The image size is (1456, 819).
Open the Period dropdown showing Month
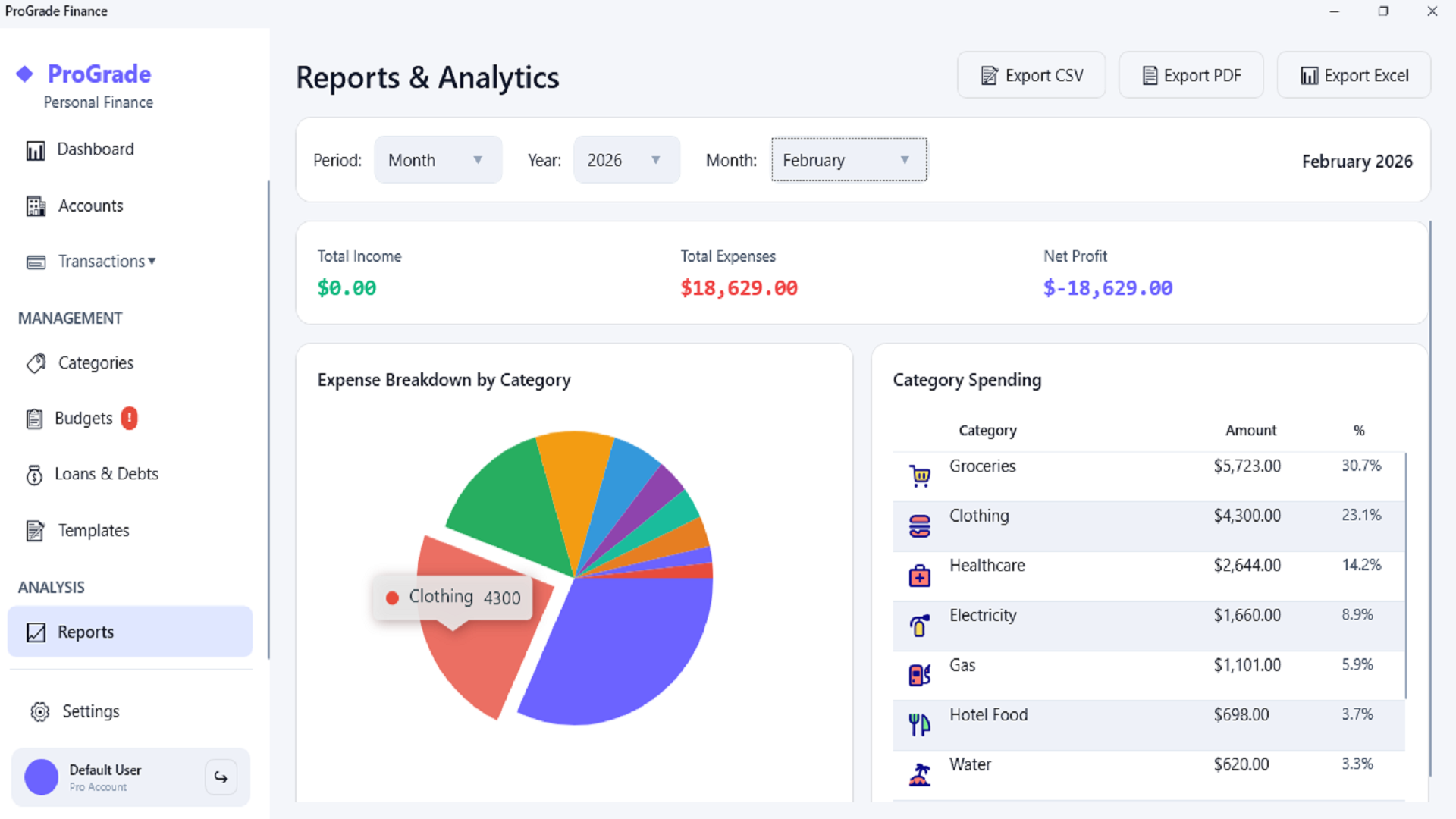pos(438,160)
